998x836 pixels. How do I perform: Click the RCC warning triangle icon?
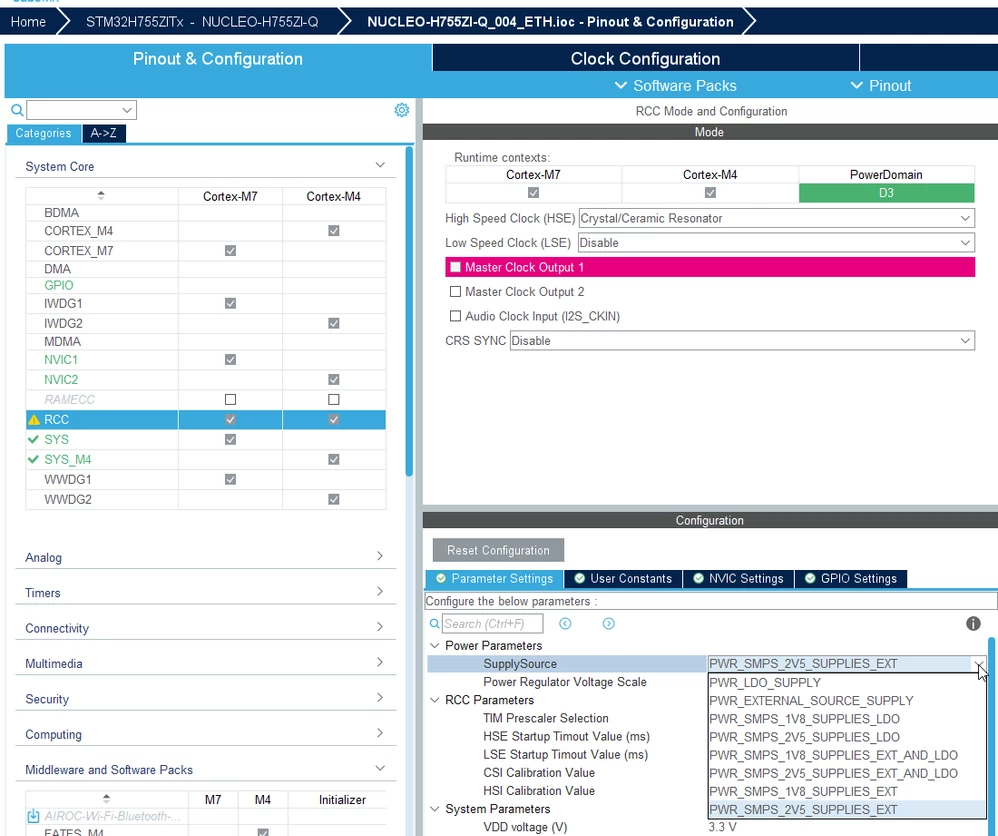pos(34,420)
